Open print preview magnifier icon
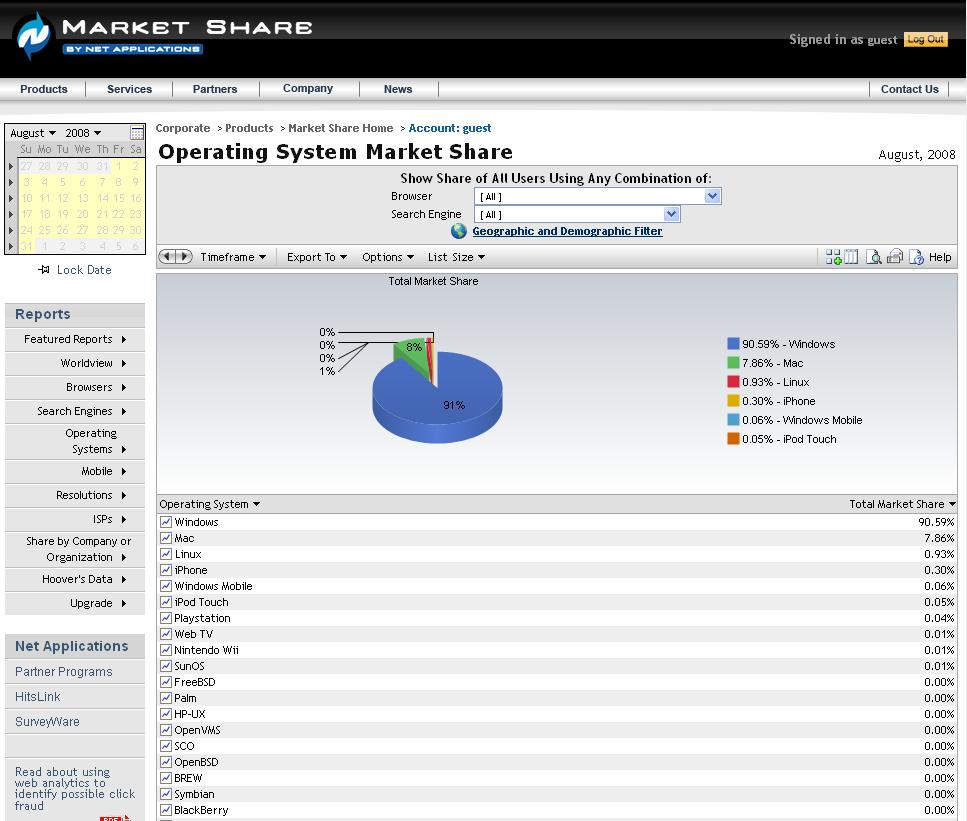Image resolution: width=967 pixels, height=821 pixels. click(873, 257)
